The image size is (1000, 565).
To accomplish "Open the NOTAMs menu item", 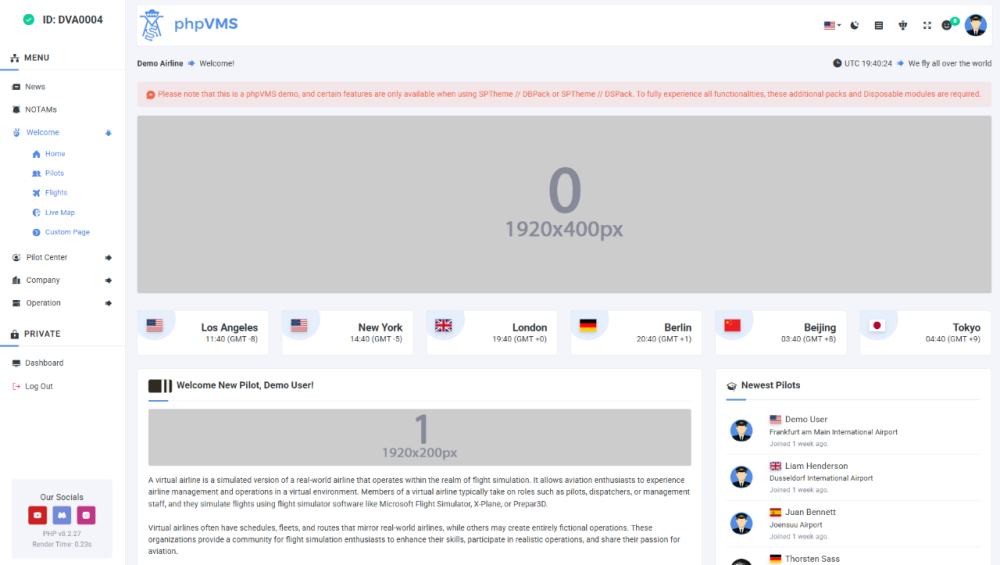I will tap(41, 109).
